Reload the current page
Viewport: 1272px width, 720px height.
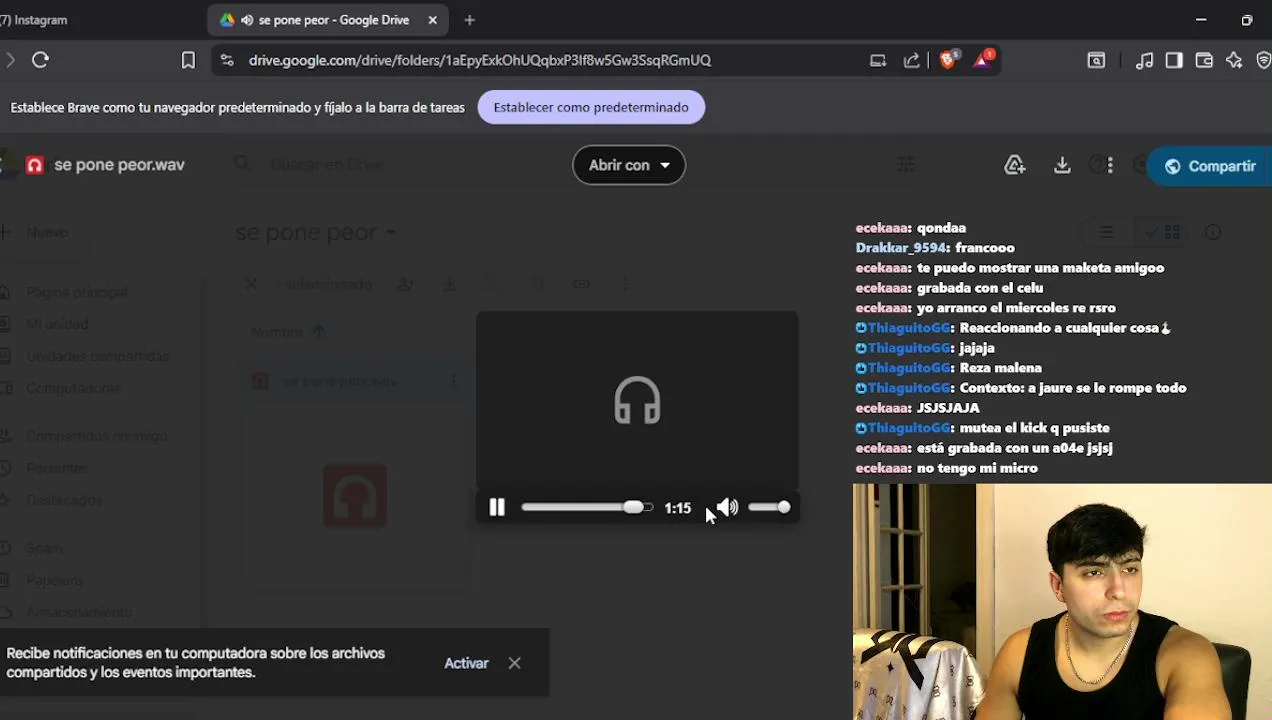40,60
